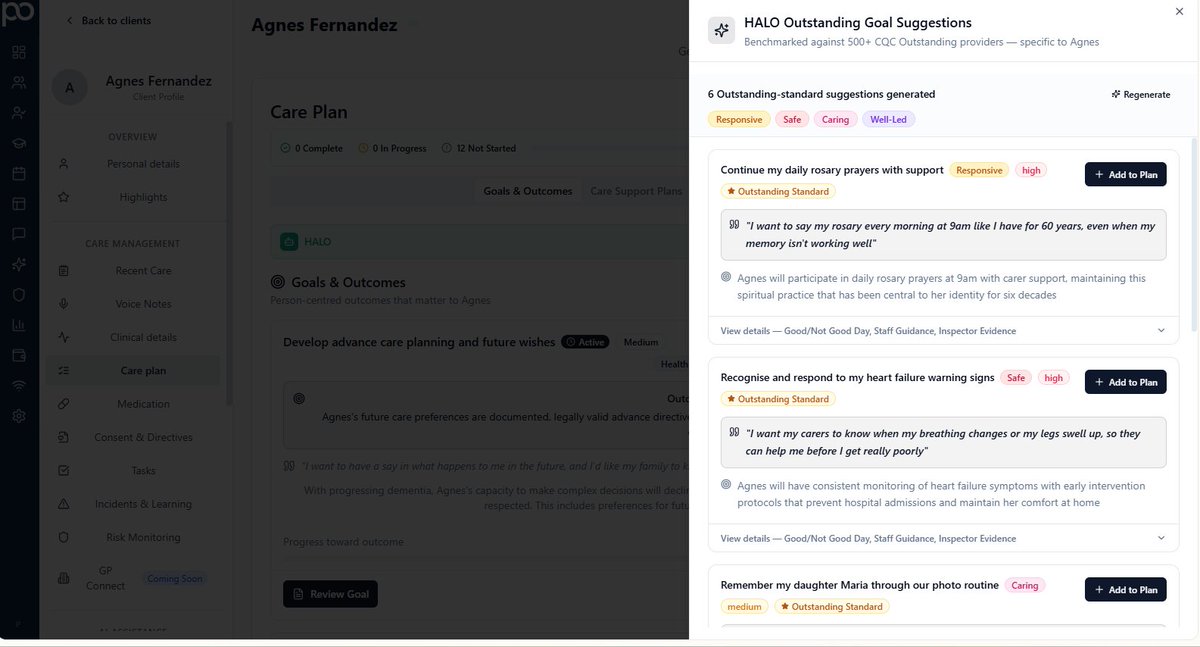Image resolution: width=1200 pixels, height=647 pixels.
Task: Click the Active badge on advance care planning goal
Action: click(585, 342)
